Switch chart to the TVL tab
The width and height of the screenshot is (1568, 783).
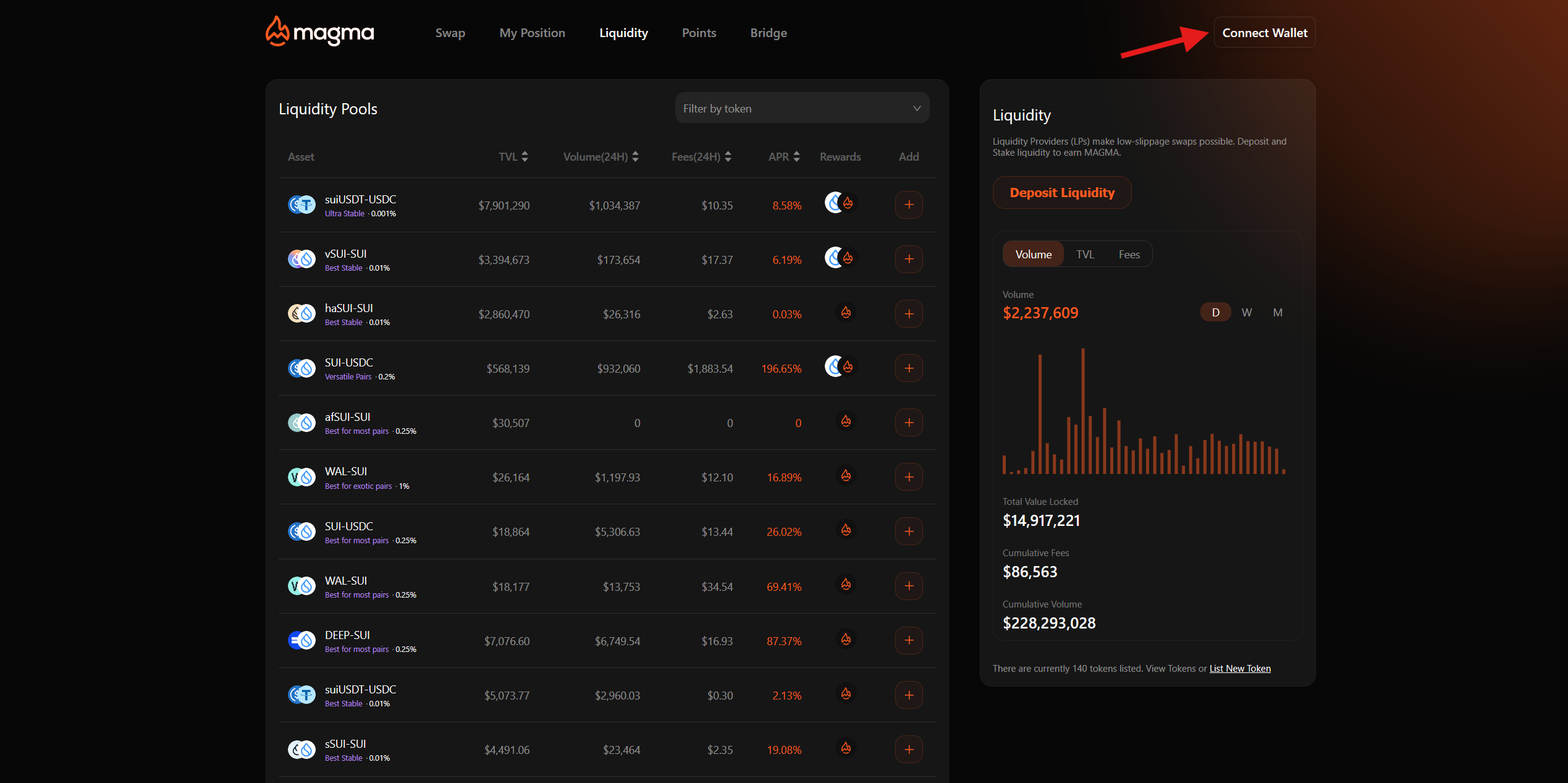[1085, 255]
